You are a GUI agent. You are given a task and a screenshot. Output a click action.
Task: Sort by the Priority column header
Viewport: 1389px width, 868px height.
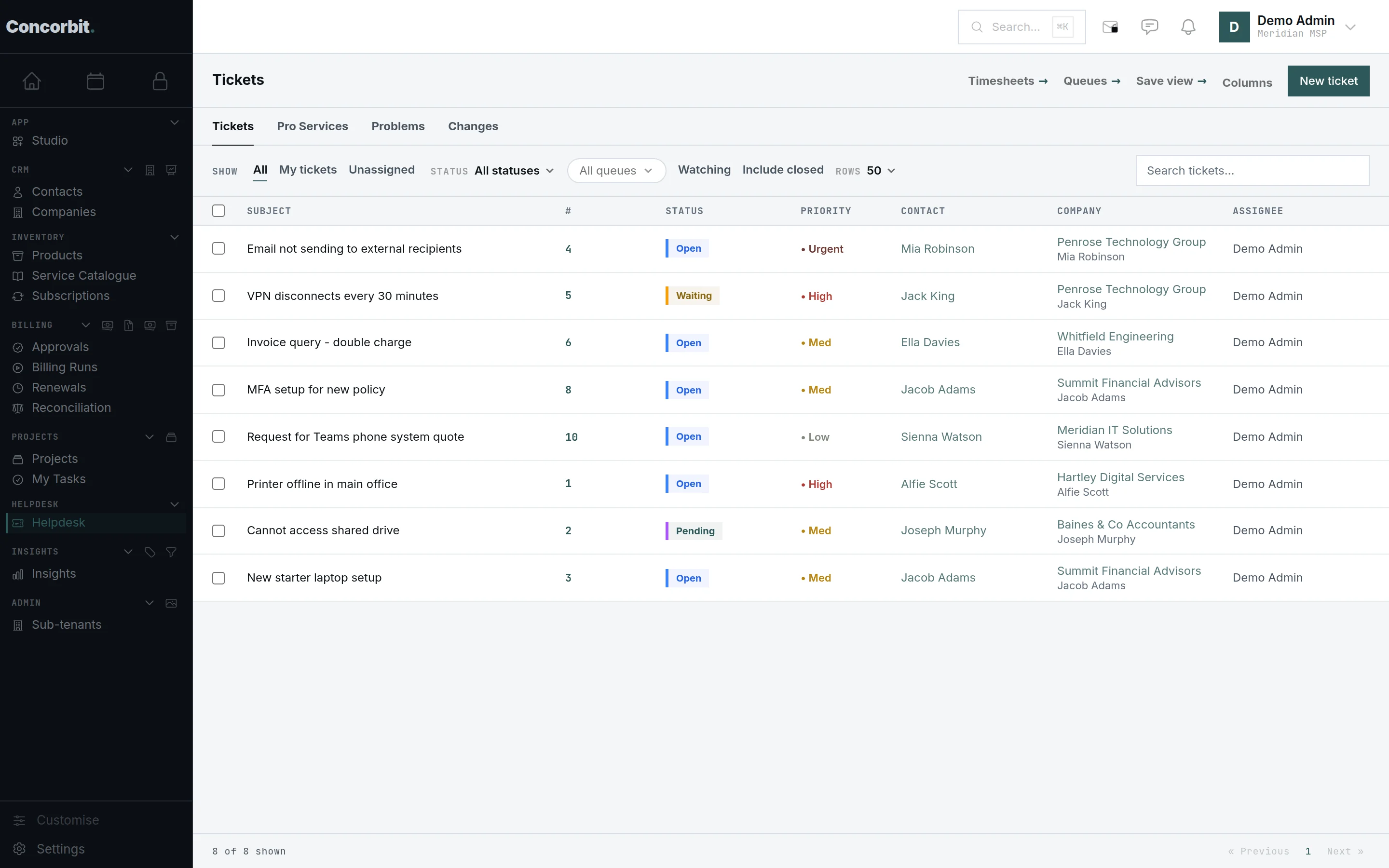825,211
